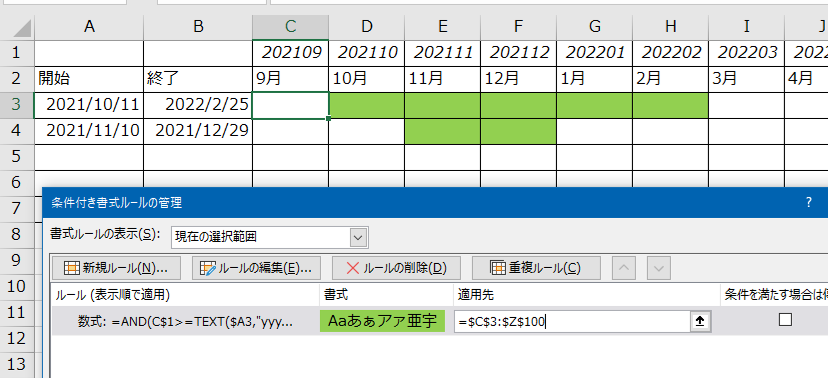Click cell F1 with 202112

pyautogui.click(x=519, y=53)
